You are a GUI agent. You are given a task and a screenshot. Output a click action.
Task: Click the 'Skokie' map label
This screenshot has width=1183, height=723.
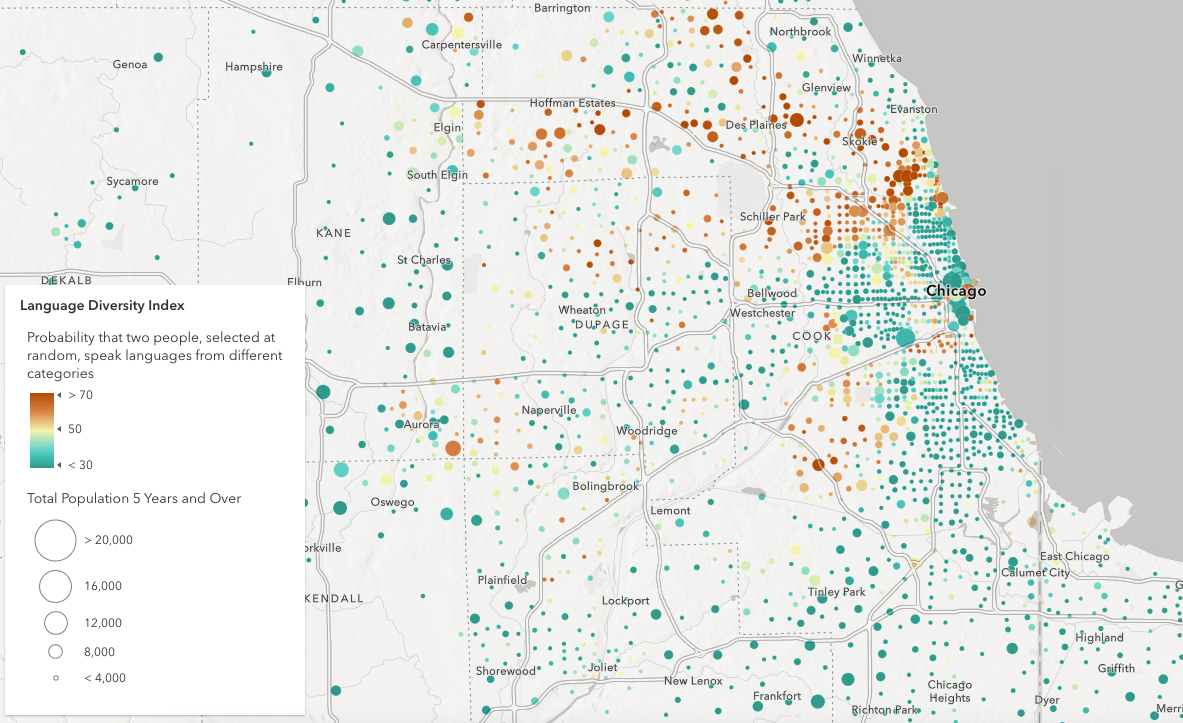click(859, 141)
